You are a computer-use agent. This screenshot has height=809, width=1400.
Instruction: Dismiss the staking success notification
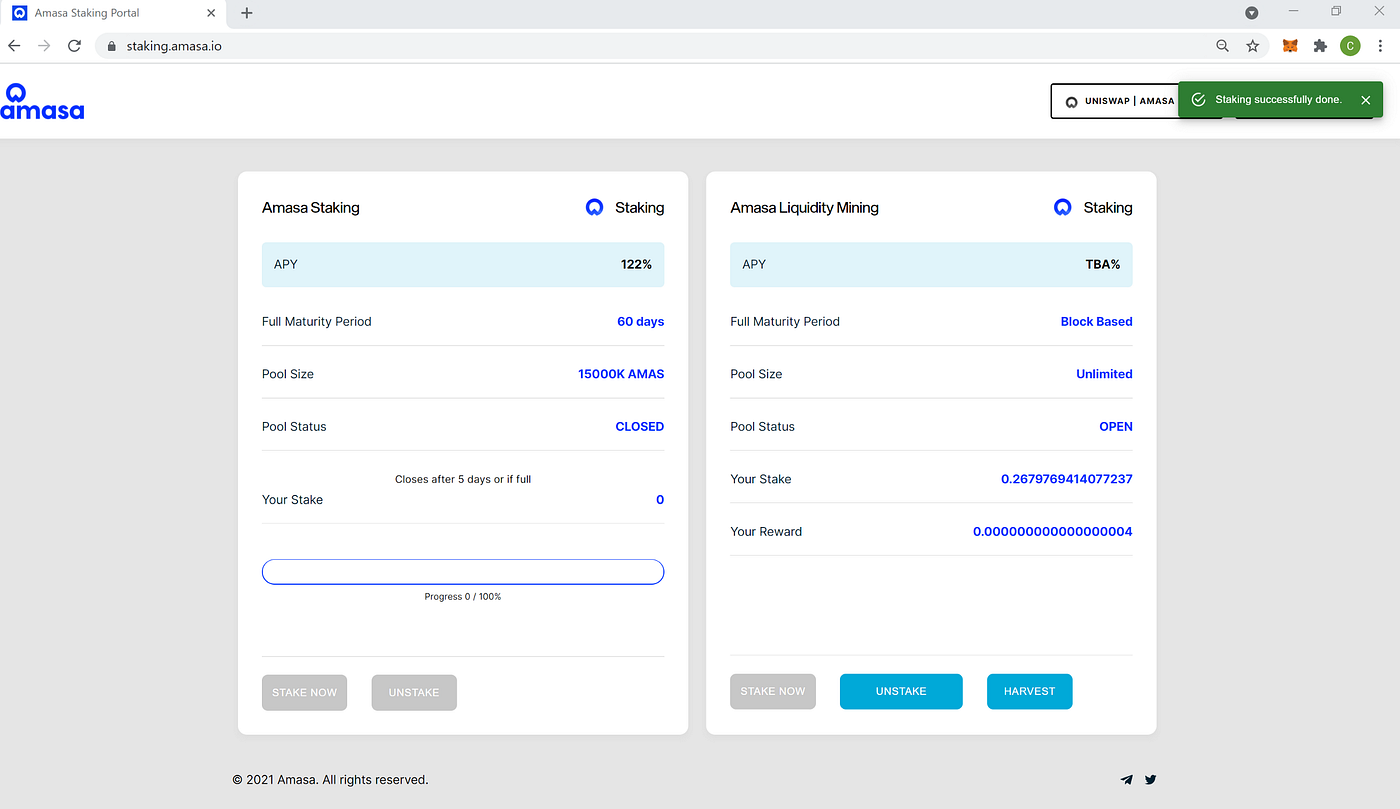(x=1366, y=100)
